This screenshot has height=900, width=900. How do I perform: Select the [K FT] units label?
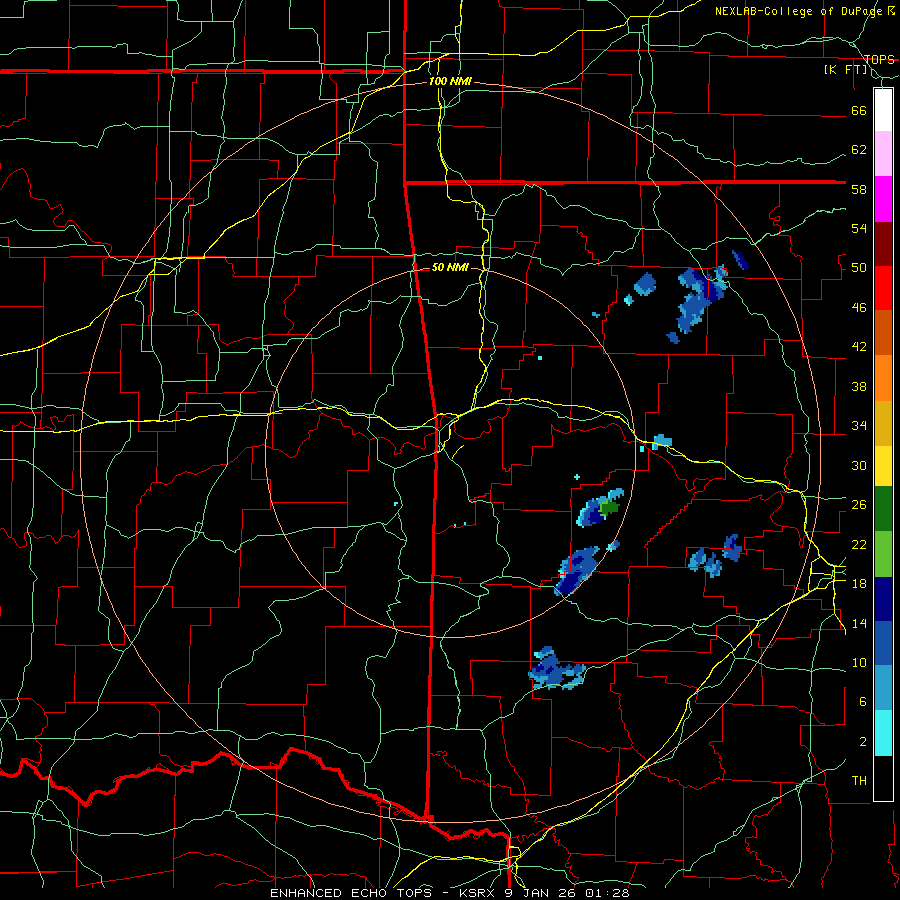(845, 70)
